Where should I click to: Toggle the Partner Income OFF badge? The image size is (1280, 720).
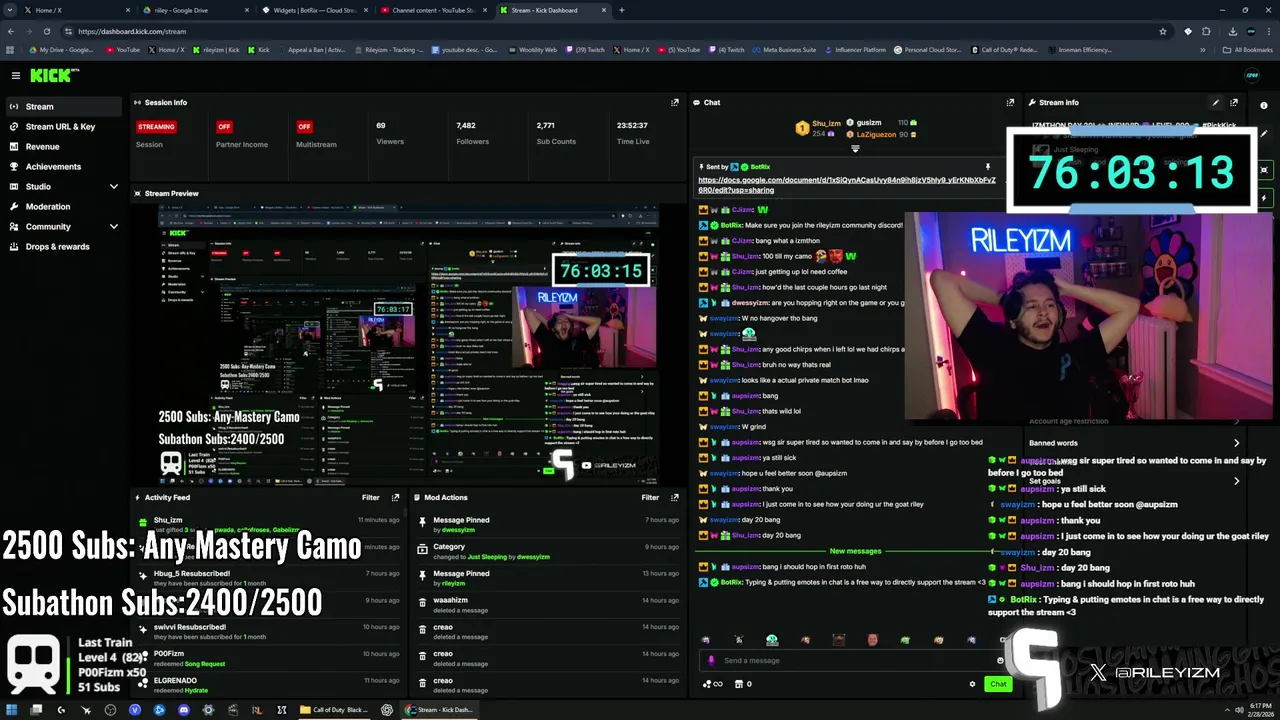[x=224, y=126]
